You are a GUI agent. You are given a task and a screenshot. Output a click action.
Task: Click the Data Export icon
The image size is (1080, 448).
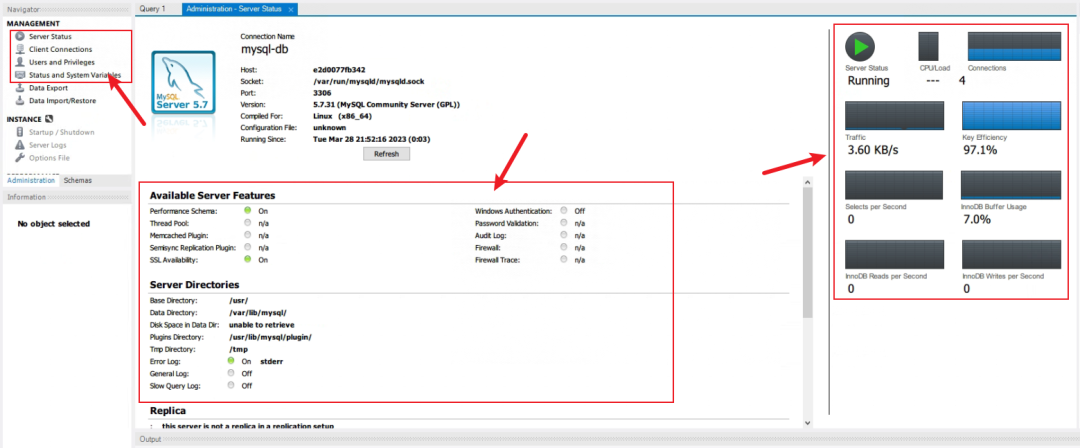click(x=20, y=88)
